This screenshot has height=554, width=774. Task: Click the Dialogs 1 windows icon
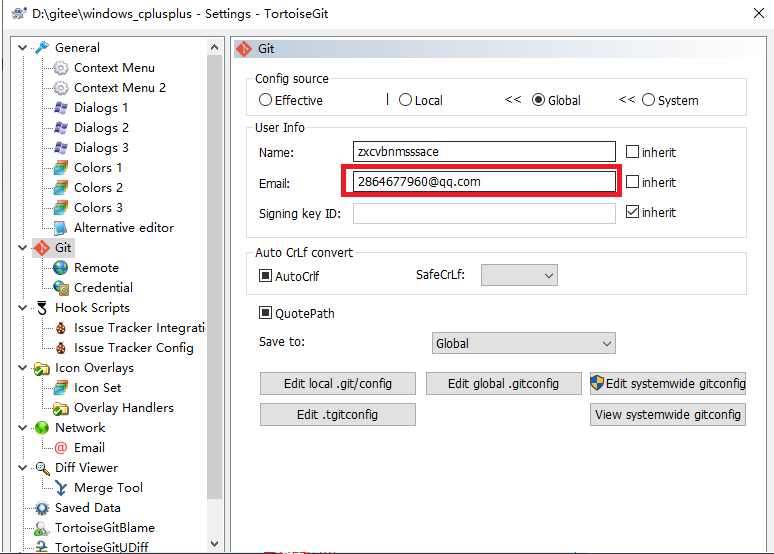(61, 108)
